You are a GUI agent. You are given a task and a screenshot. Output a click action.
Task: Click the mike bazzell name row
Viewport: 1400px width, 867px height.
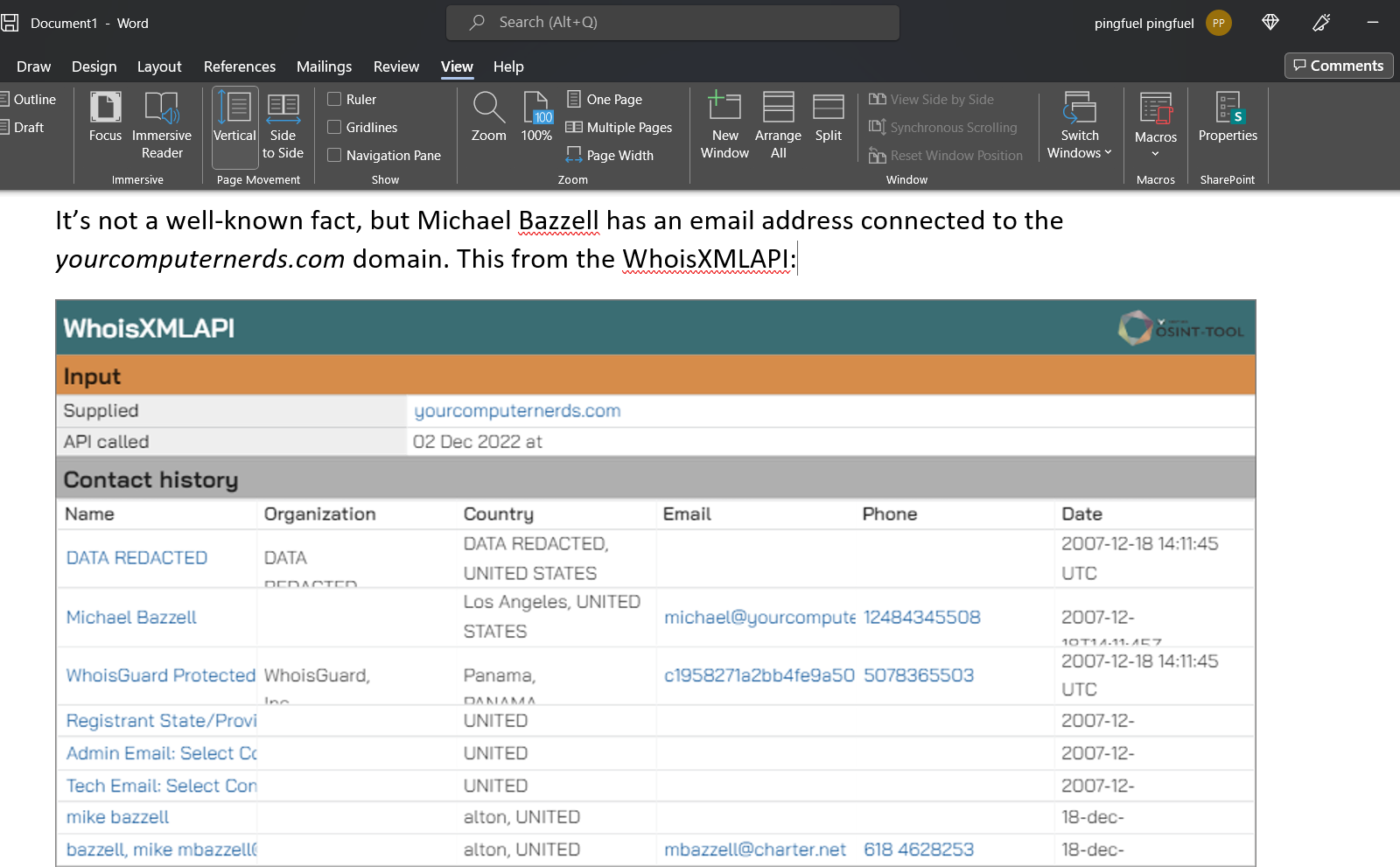(x=117, y=817)
